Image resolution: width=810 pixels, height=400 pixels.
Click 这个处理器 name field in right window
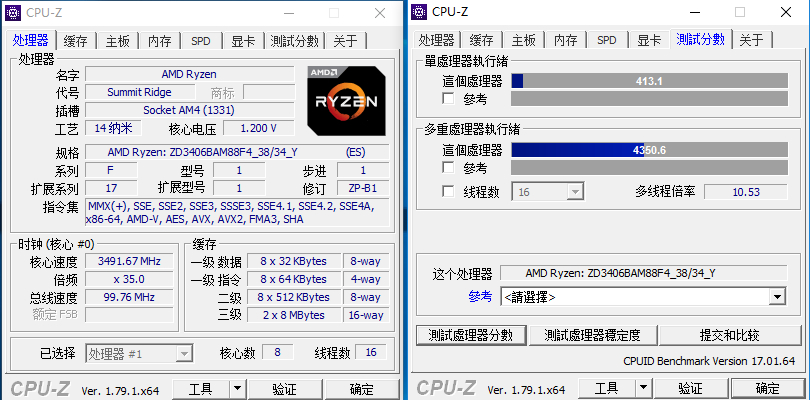click(644, 273)
